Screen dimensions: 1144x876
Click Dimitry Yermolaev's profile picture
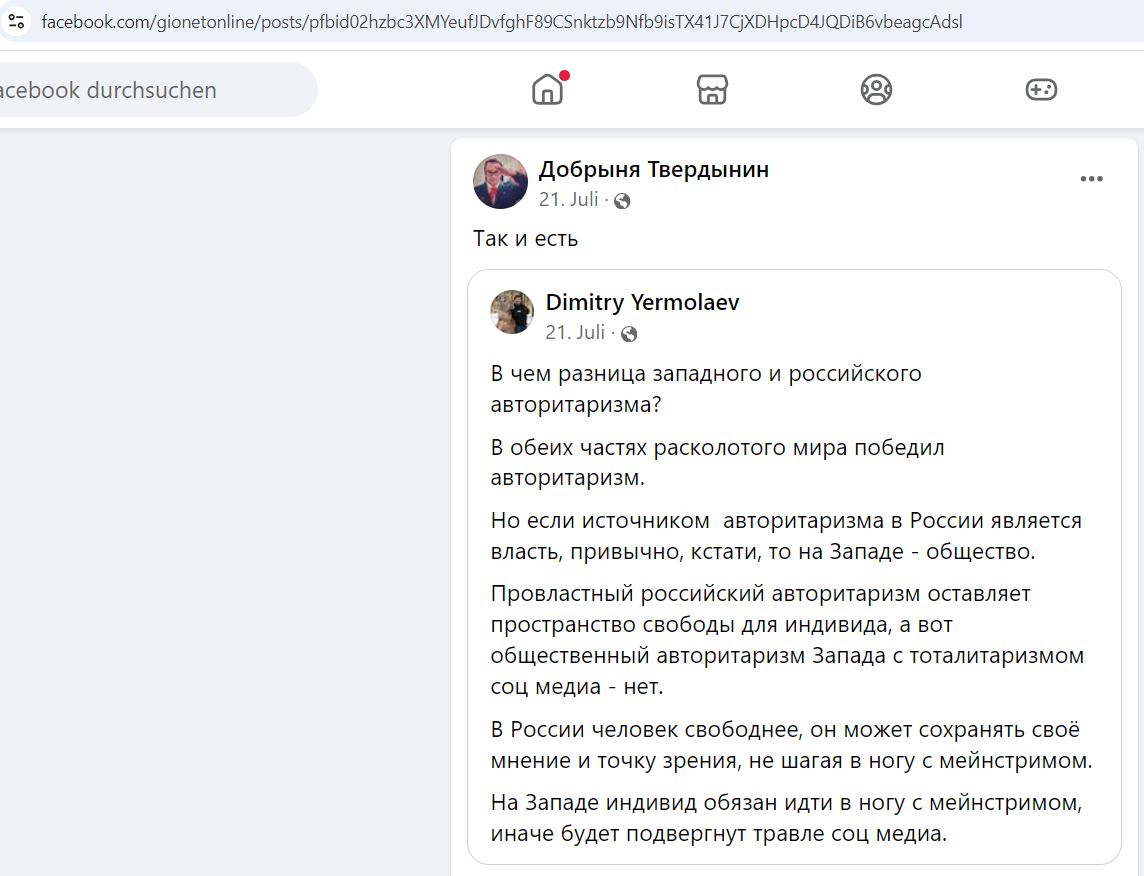click(511, 312)
